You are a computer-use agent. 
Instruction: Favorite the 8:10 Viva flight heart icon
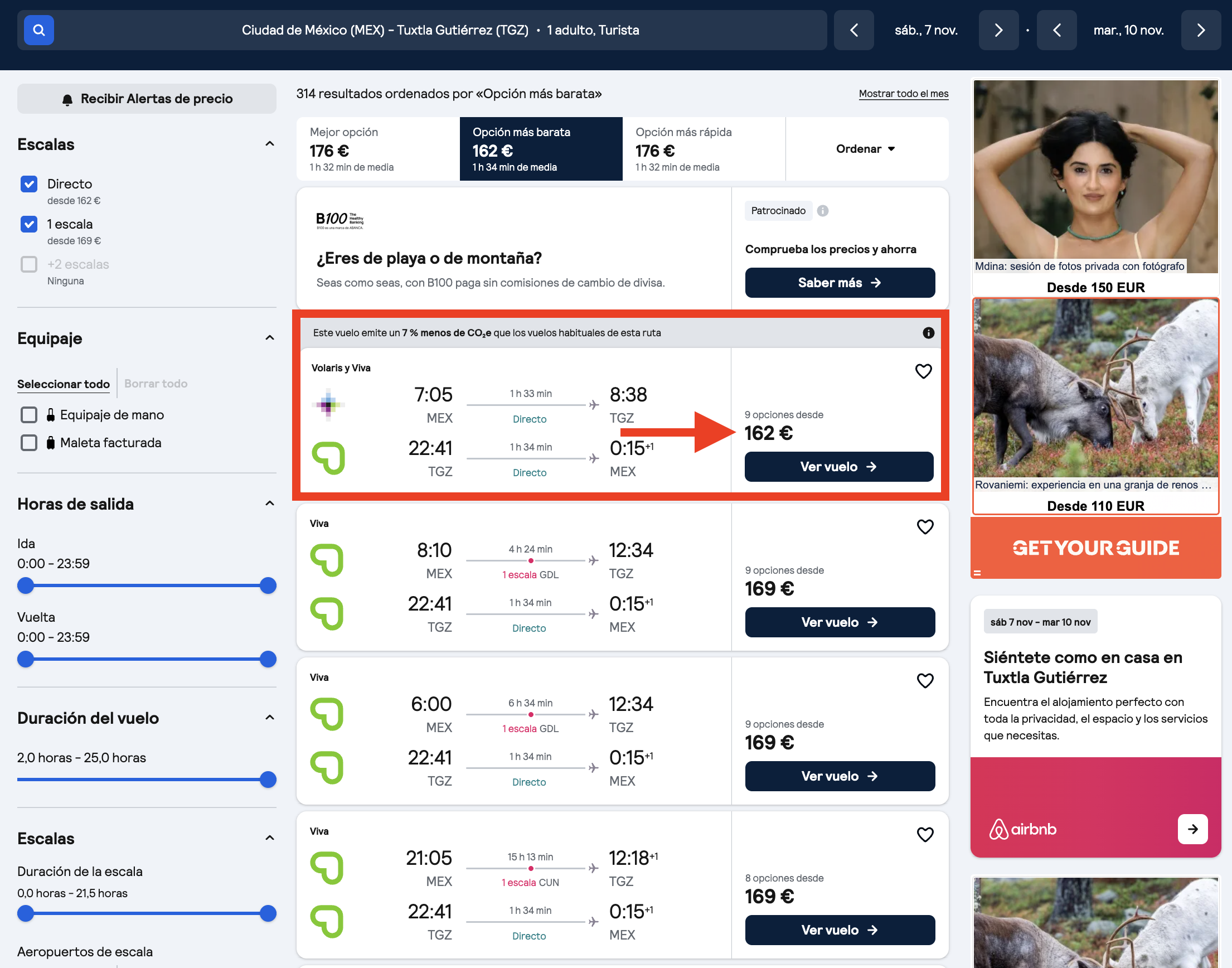[x=925, y=526]
